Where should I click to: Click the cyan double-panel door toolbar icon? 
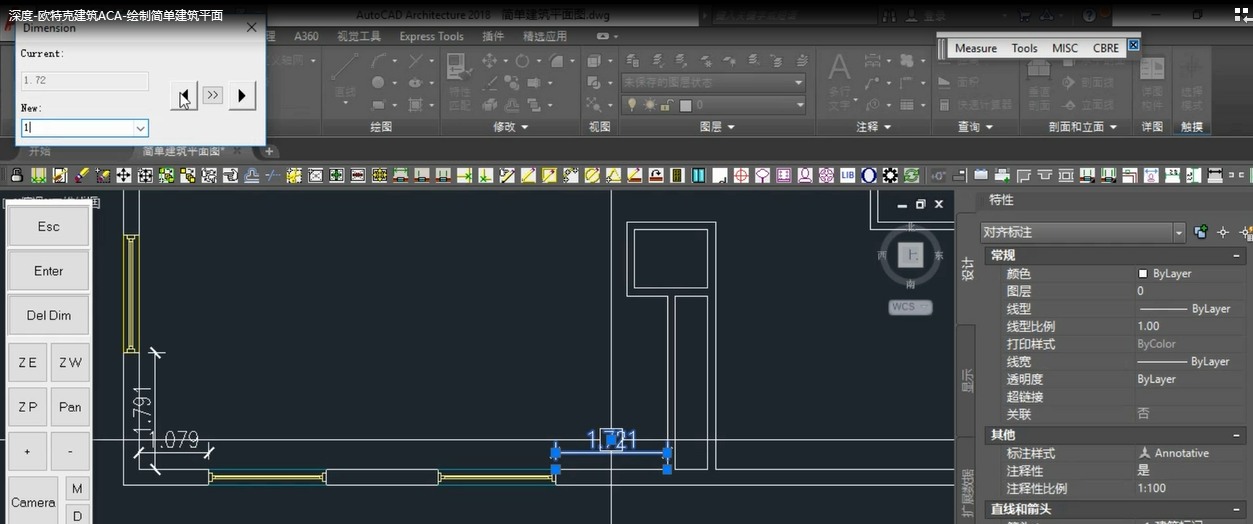[698, 175]
